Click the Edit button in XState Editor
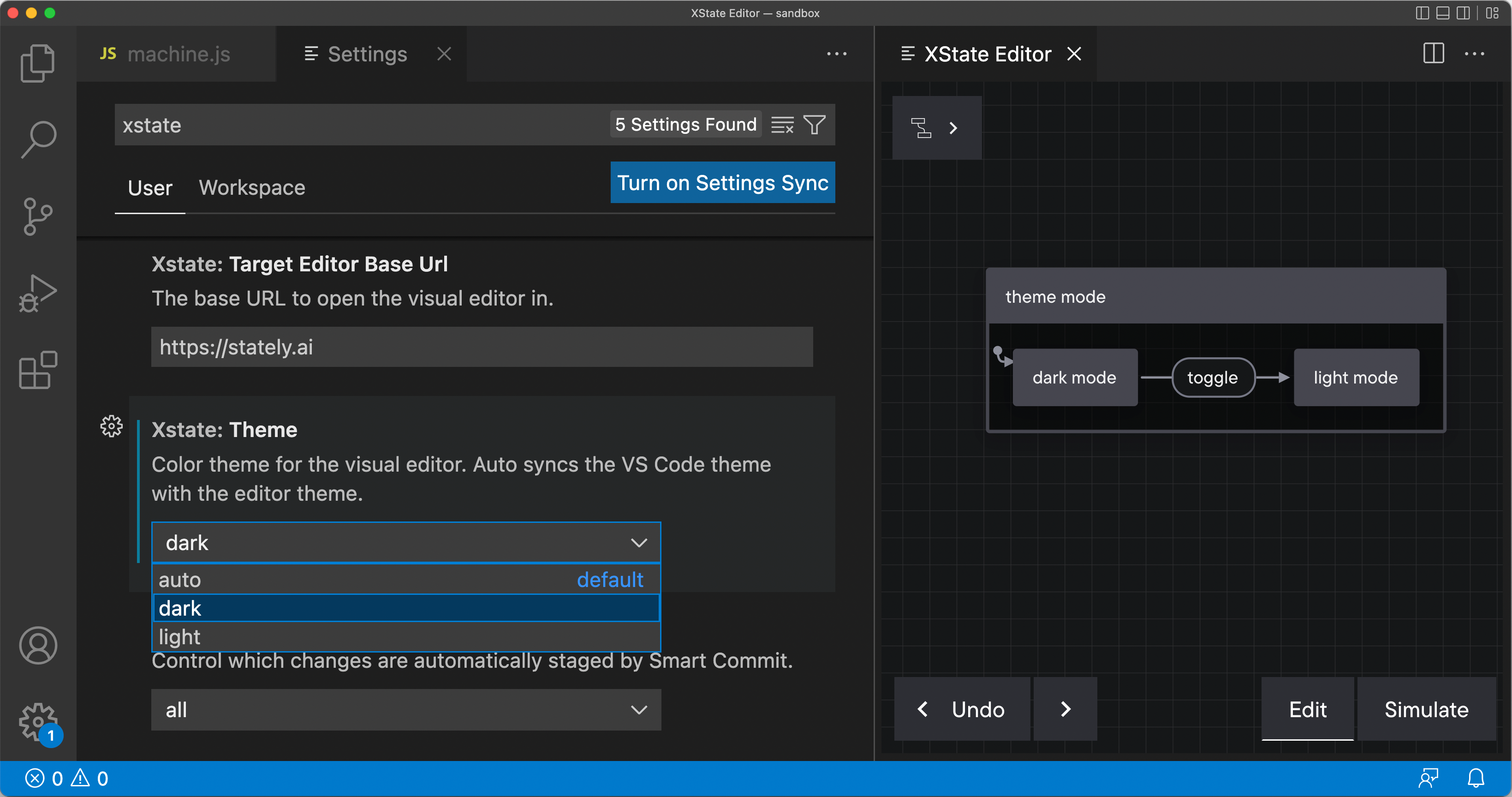The image size is (1512, 797). click(x=1307, y=710)
